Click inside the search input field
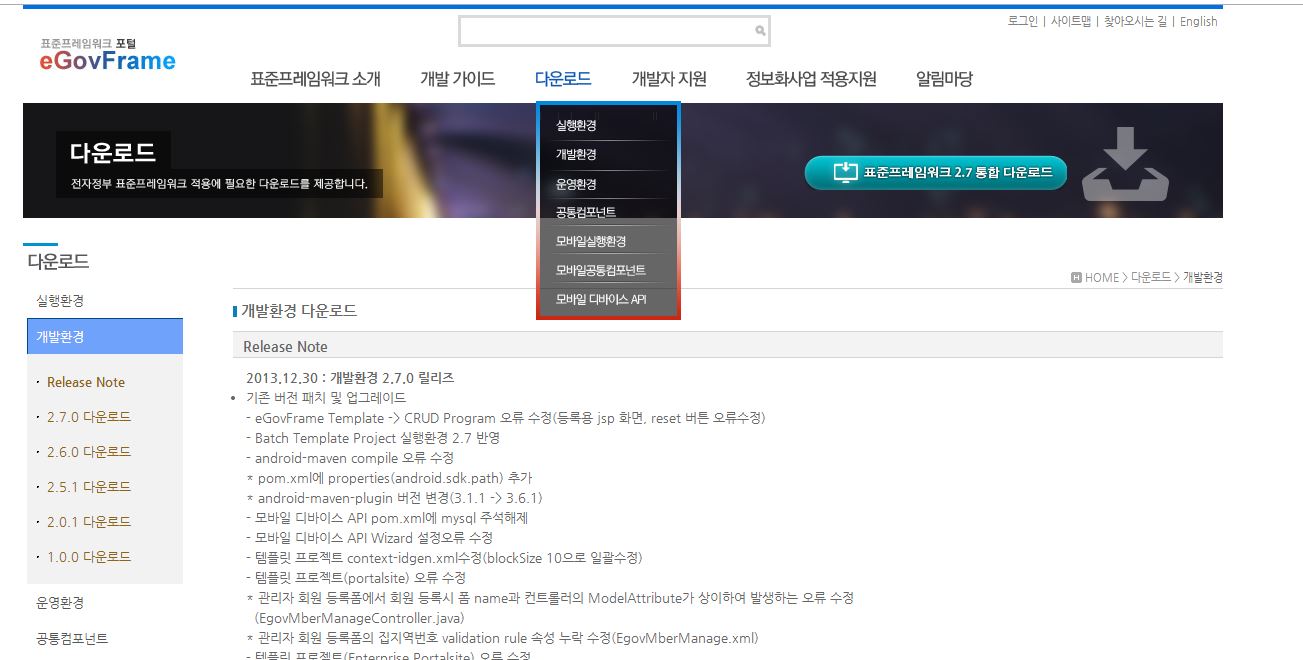1303x660 pixels. point(606,32)
